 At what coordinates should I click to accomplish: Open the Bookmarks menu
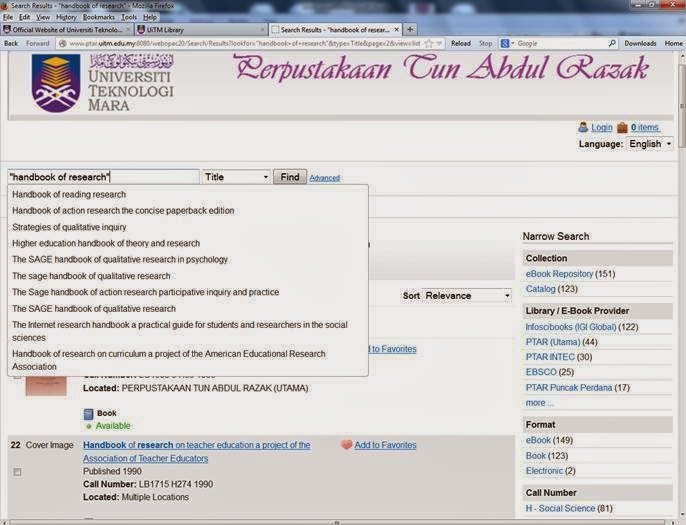pos(99,17)
